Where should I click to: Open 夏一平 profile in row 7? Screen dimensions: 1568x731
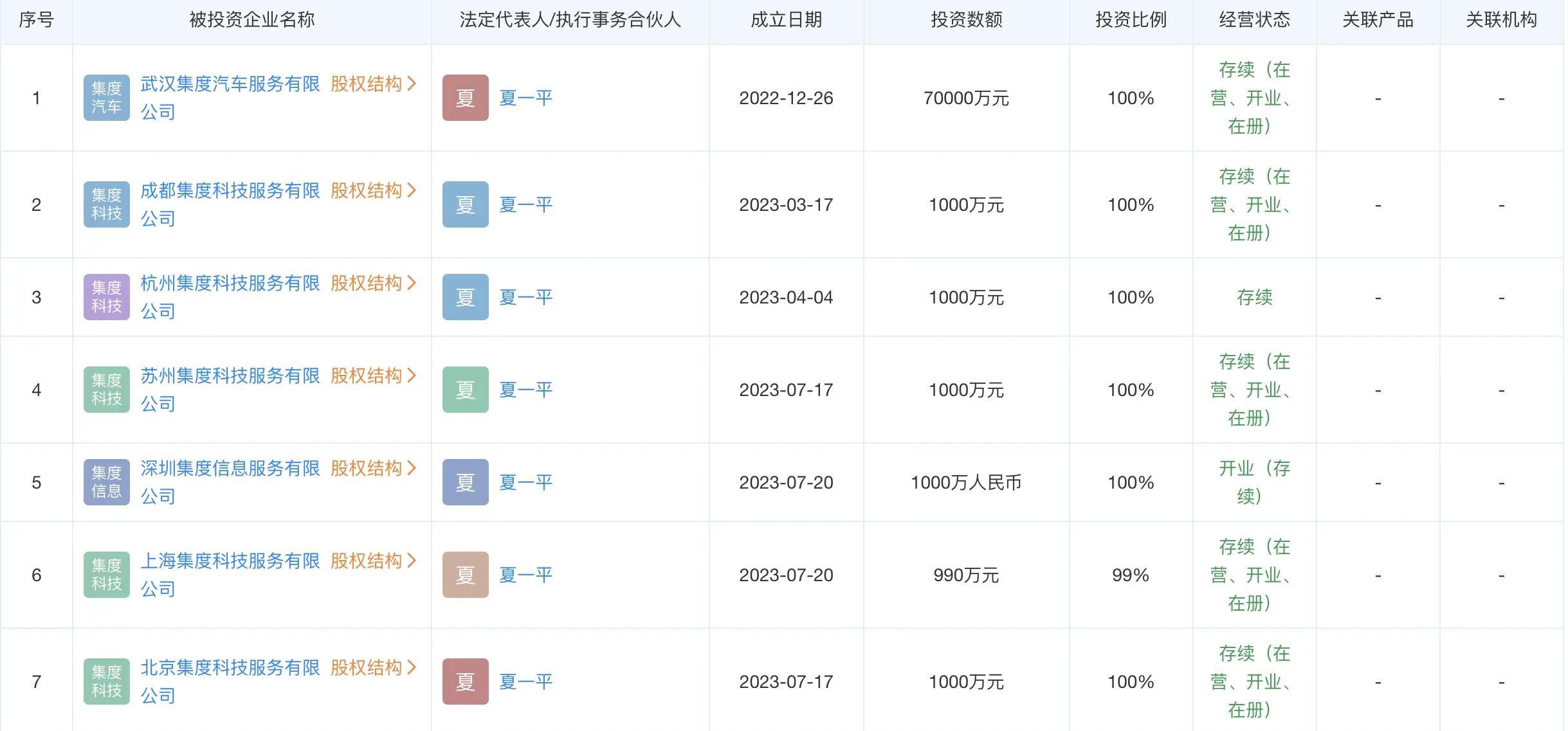tap(526, 681)
